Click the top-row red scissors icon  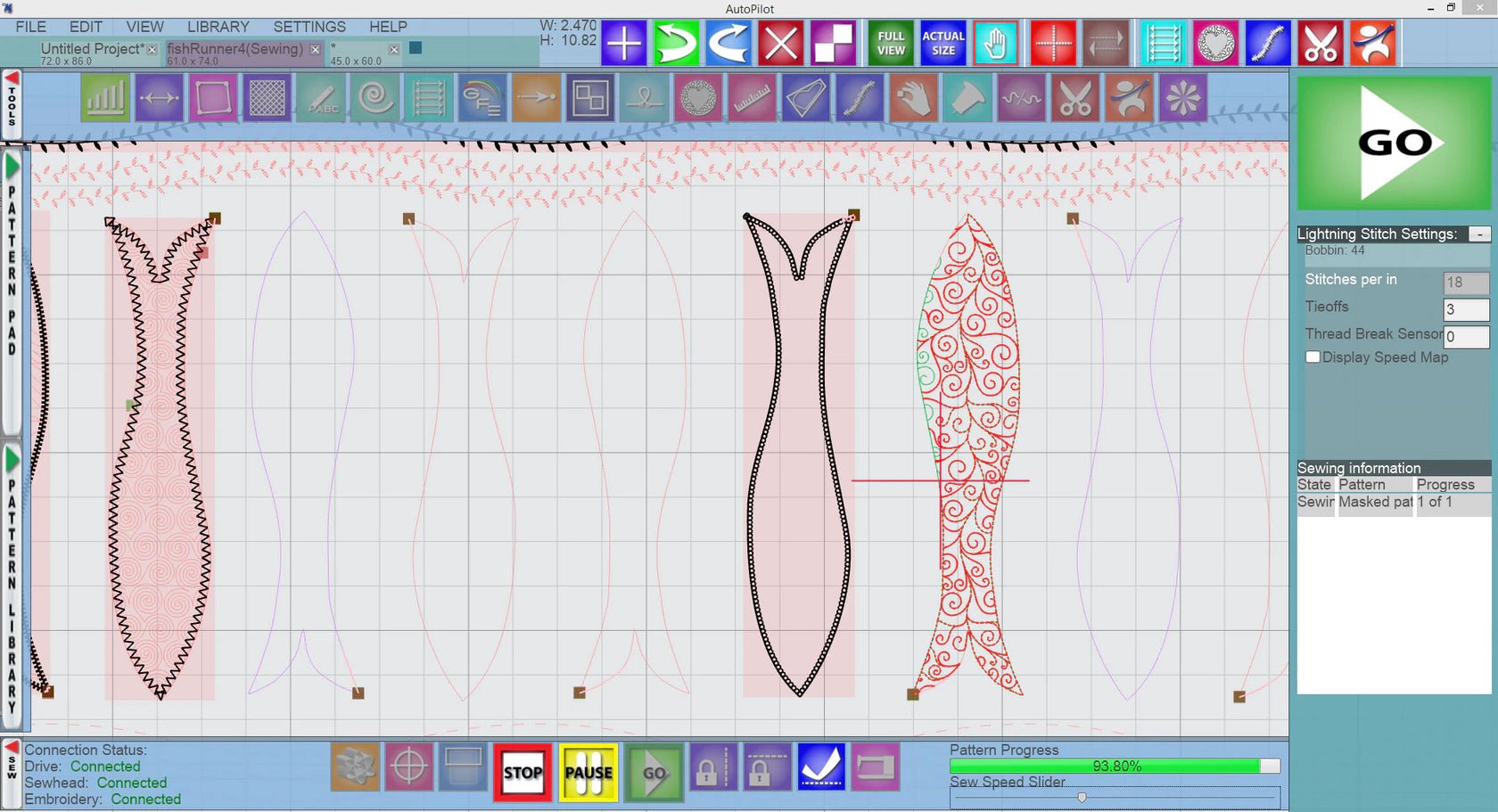tap(1320, 43)
